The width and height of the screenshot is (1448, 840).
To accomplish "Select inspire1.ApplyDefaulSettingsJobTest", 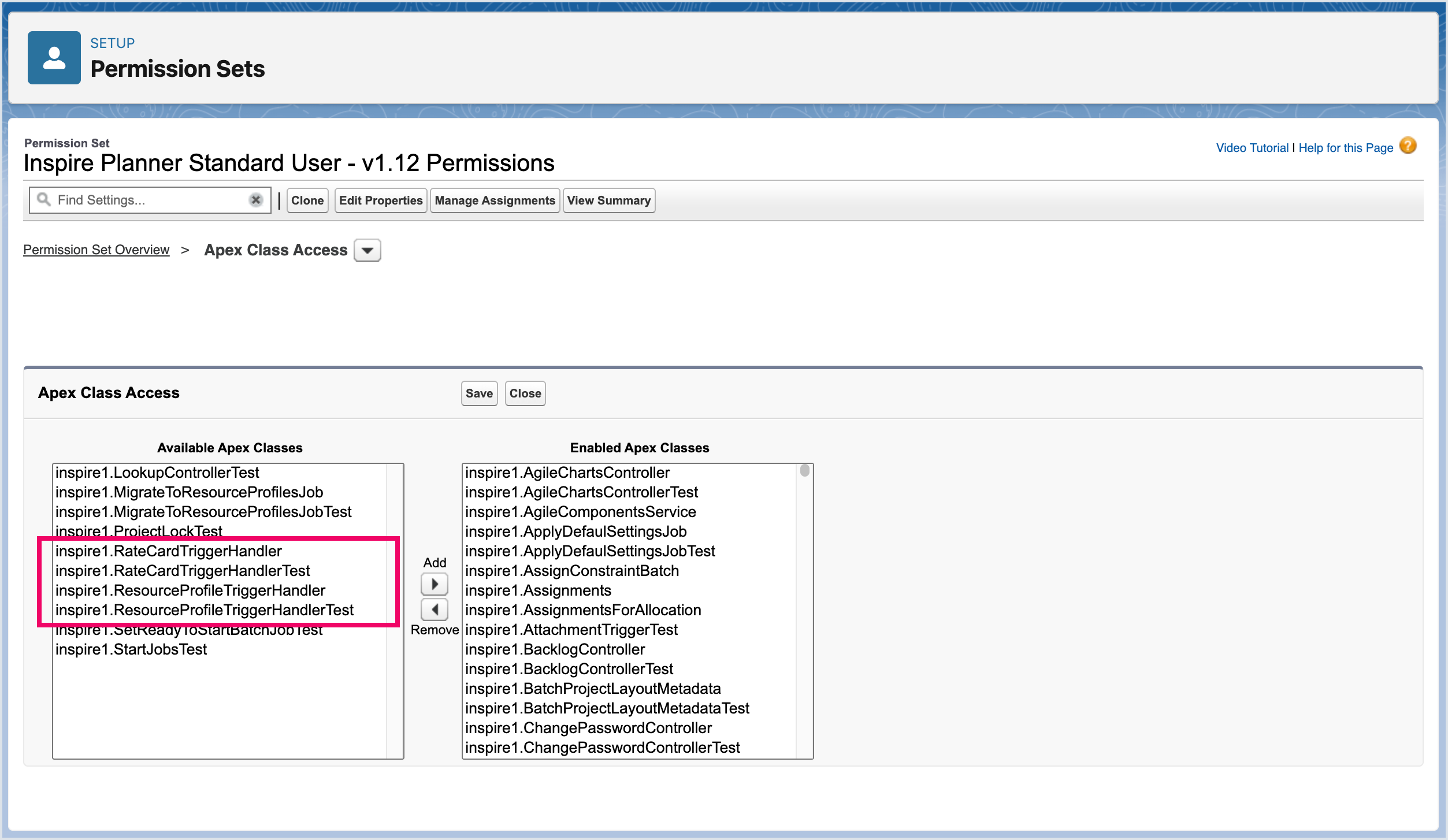I will [630, 551].
